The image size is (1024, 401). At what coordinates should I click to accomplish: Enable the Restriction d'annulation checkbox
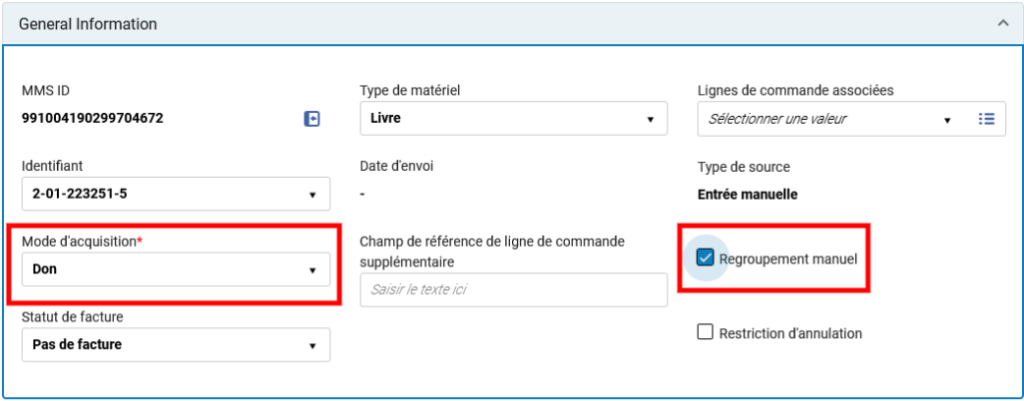pos(705,333)
